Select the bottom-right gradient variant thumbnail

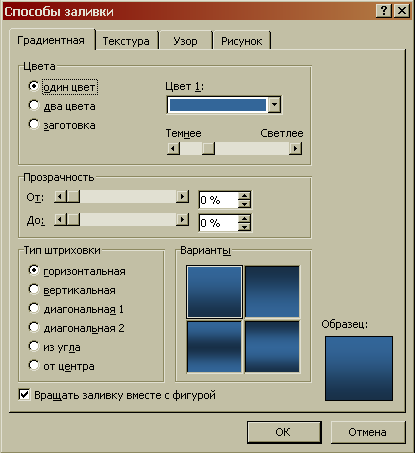[x=272, y=346]
